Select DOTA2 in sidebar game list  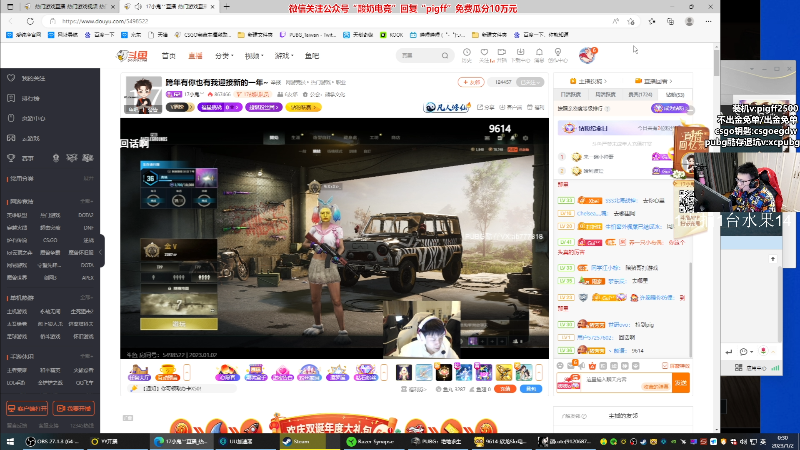tap(86, 215)
